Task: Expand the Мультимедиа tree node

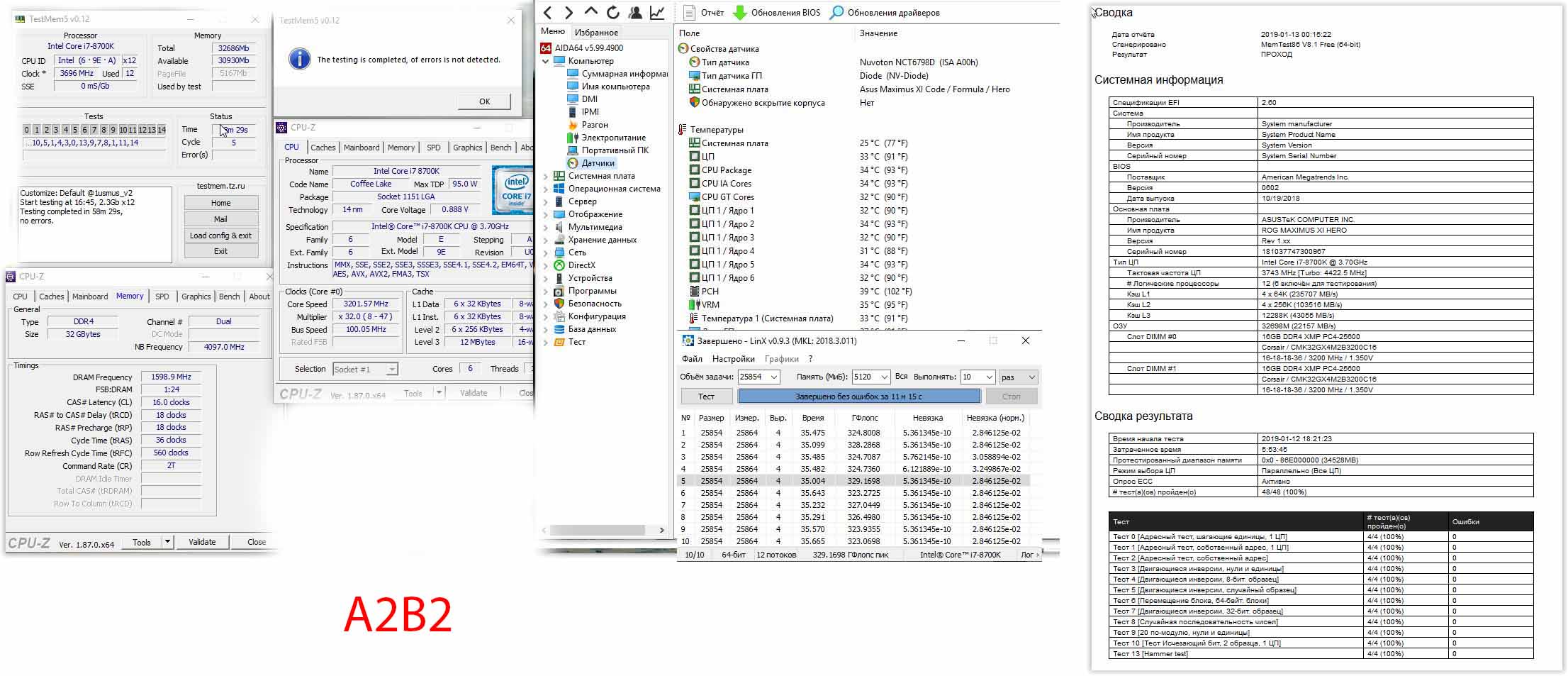Action: 545,227
